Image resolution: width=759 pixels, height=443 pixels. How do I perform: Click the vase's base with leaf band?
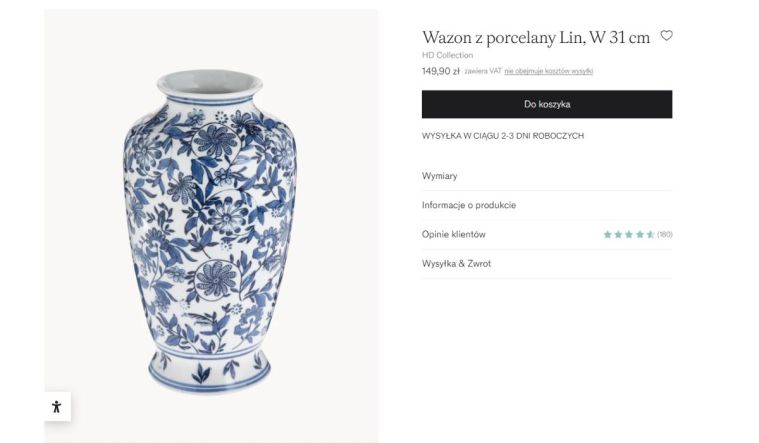[209, 371]
